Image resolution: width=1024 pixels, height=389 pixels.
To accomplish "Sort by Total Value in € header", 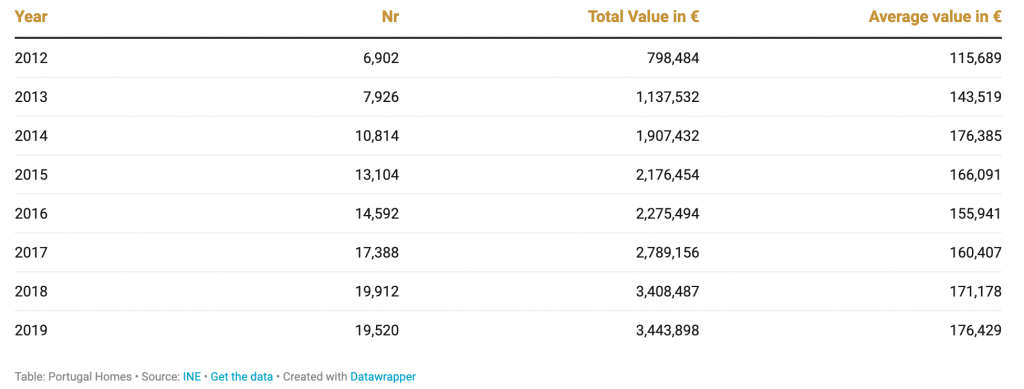I will (643, 17).
